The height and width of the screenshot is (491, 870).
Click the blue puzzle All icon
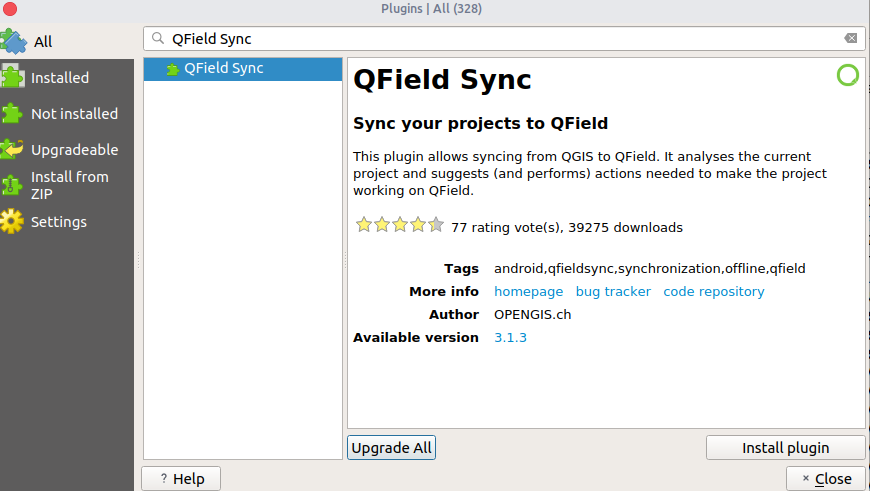coord(13,42)
